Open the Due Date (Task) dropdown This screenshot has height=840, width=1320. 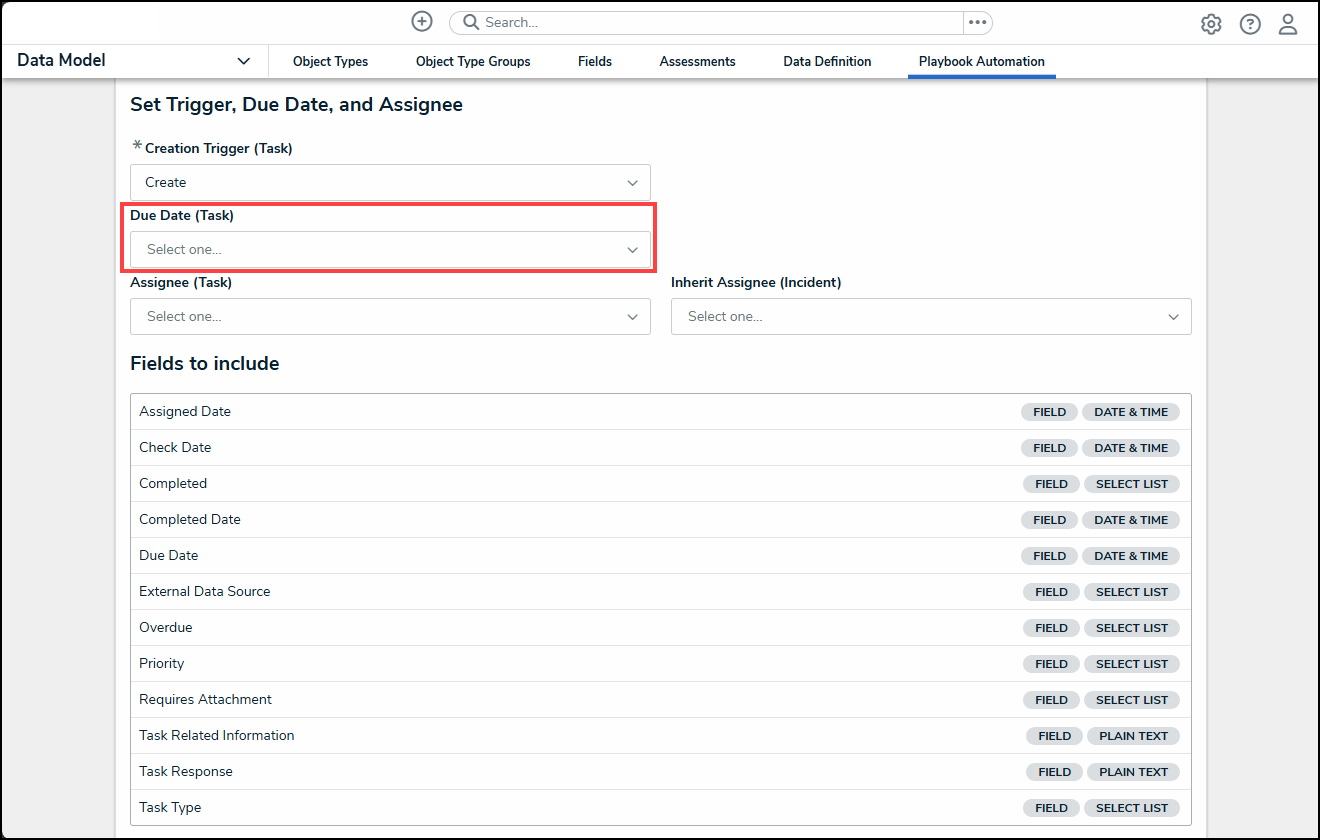(x=390, y=250)
